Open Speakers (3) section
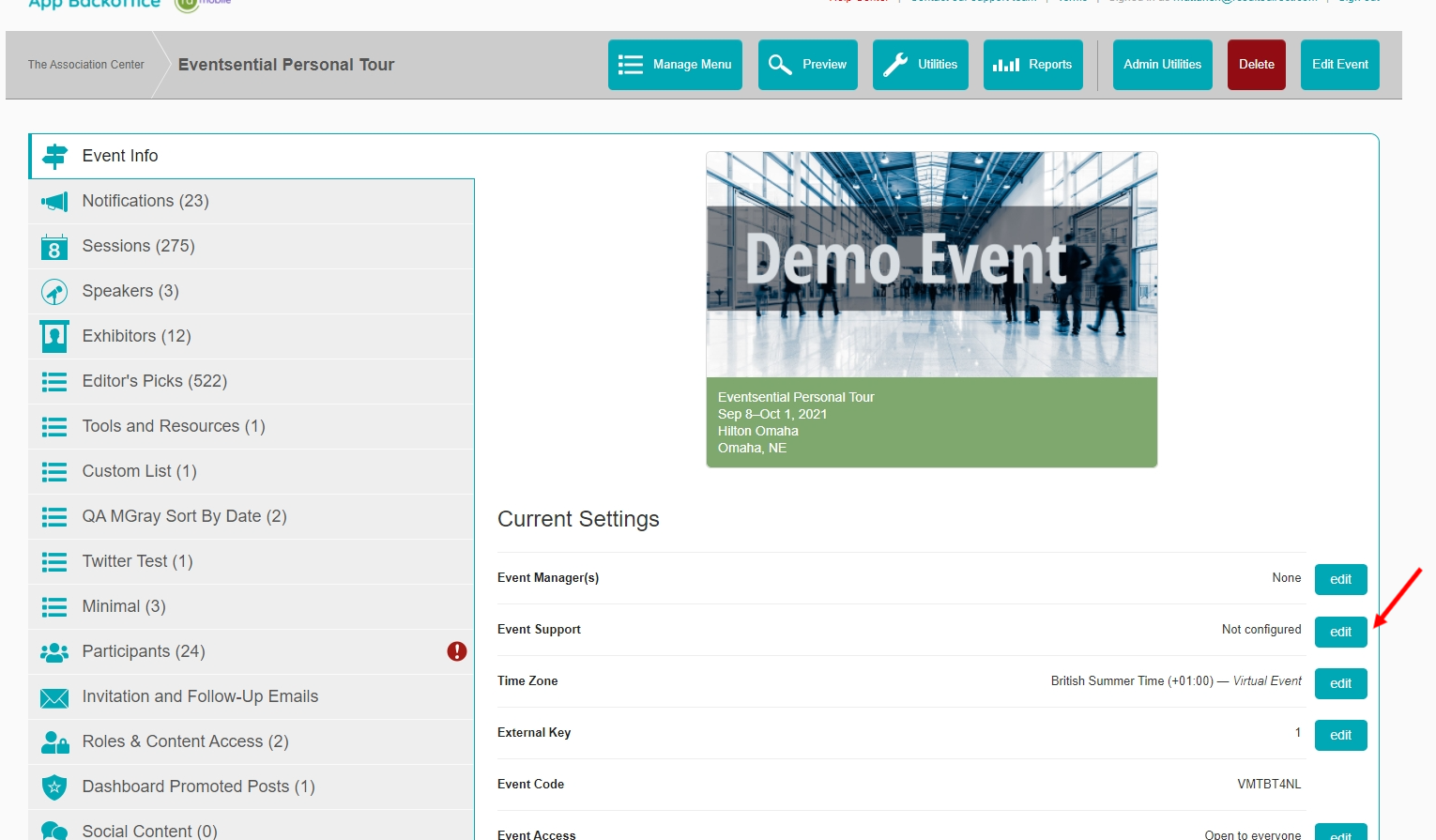Image resolution: width=1436 pixels, height=840 pixels. 252,291
